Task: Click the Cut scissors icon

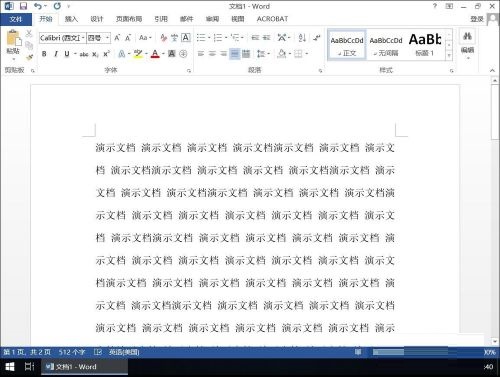Action: tap(29, 33)
